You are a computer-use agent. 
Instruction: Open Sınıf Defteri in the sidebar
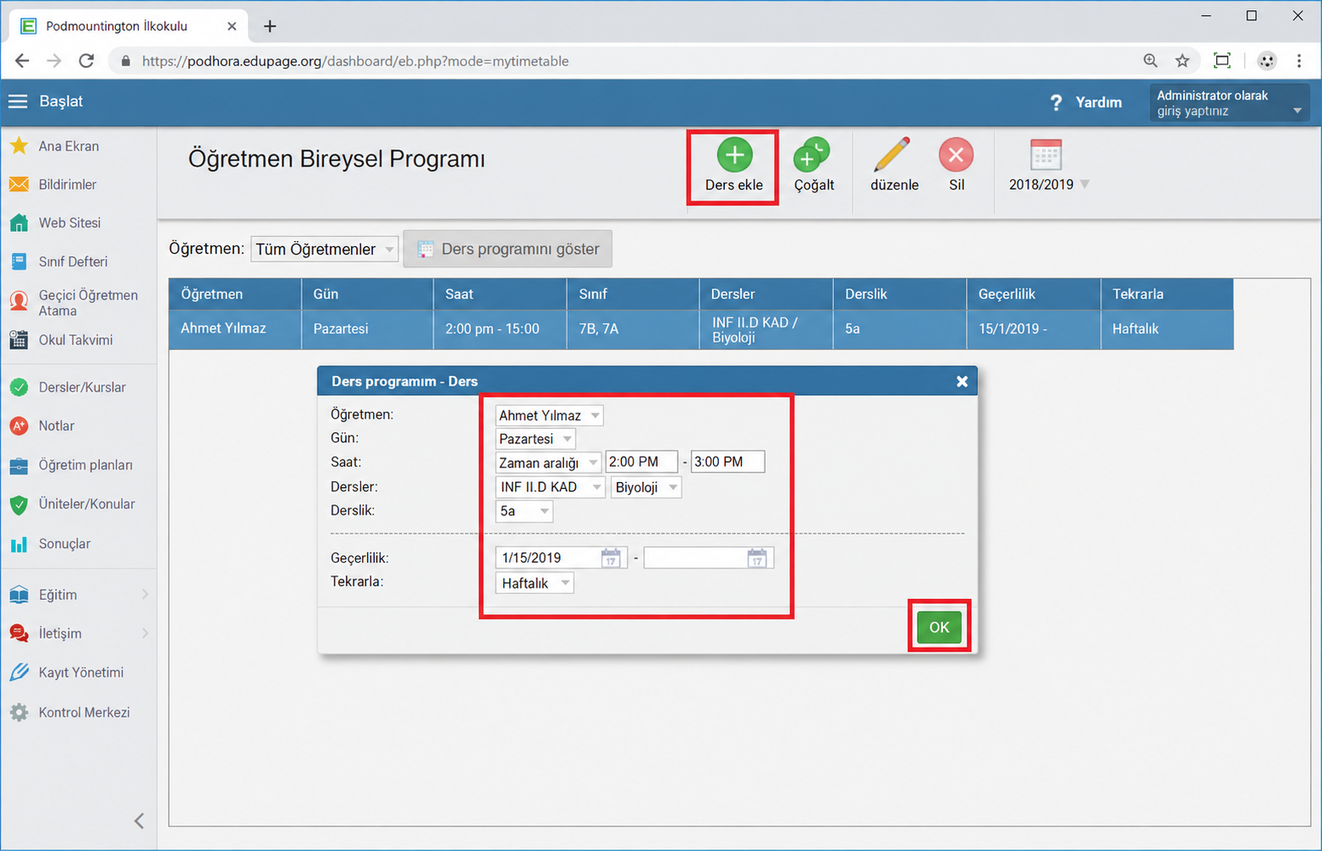click(73, 261)
